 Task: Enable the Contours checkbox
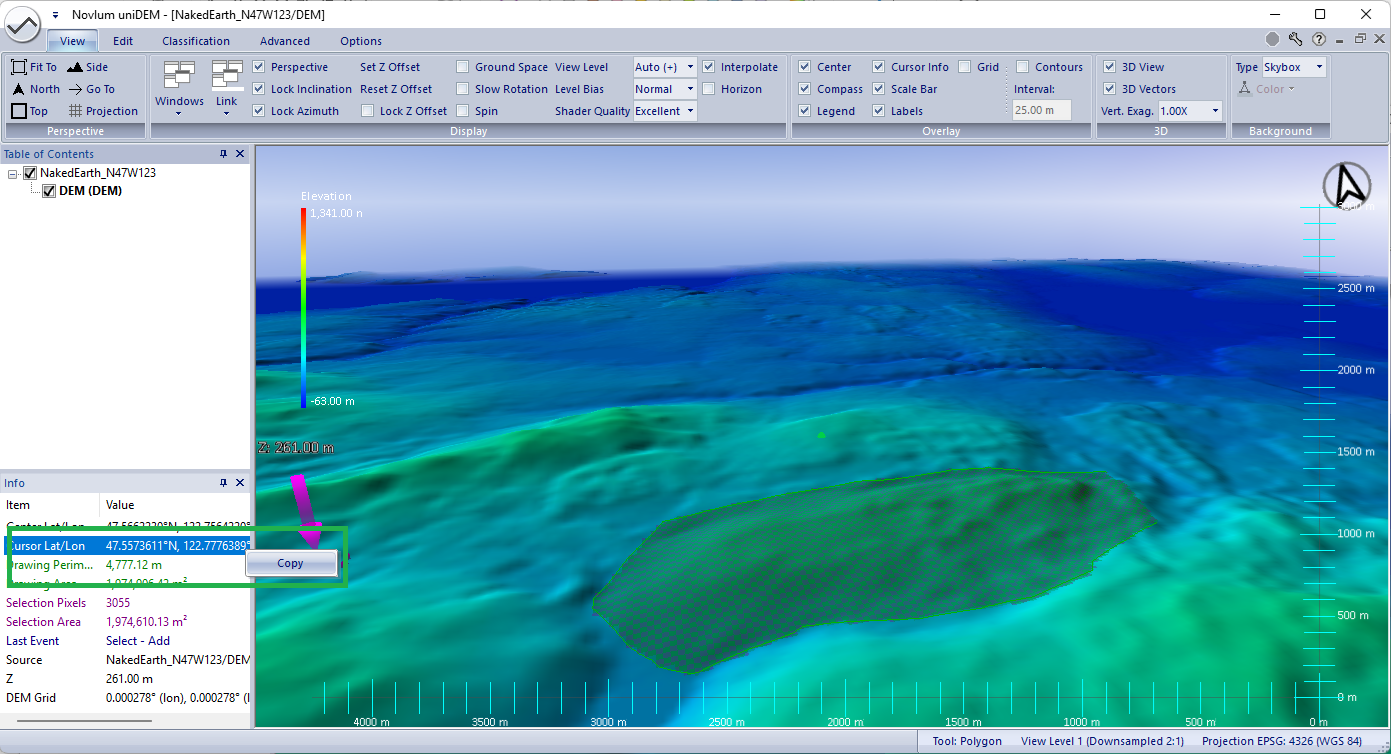pos(1023,67)
